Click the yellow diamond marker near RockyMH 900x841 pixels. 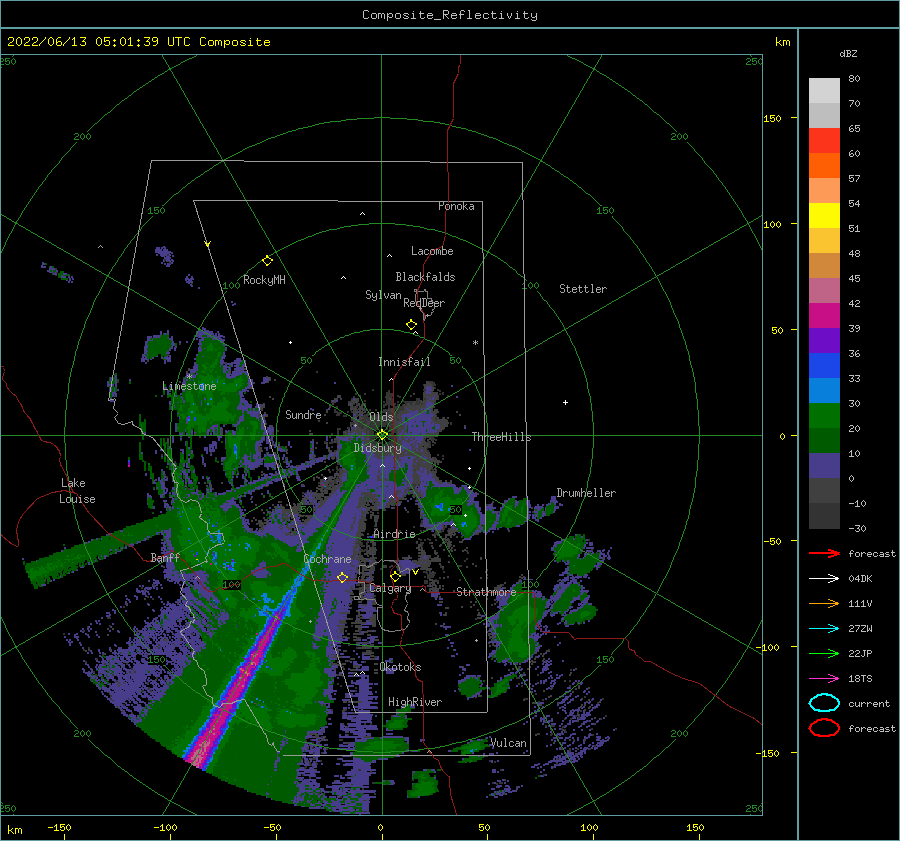pos(267,261)
